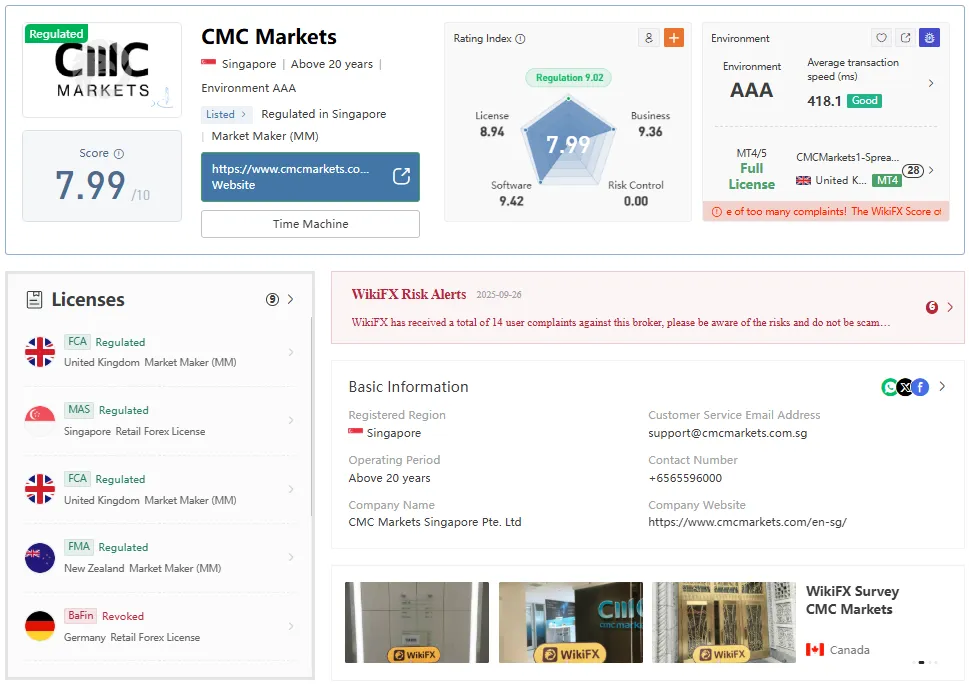Click the radar chart 7.99 score
Viewport: 969px width, 685px height.
(x=568, y=145)
